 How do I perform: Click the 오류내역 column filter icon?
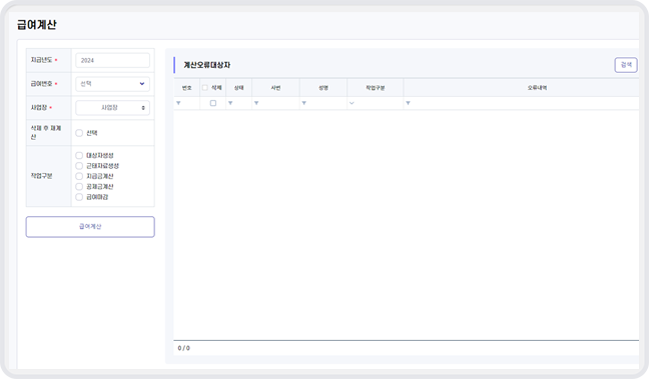point(408,103)
